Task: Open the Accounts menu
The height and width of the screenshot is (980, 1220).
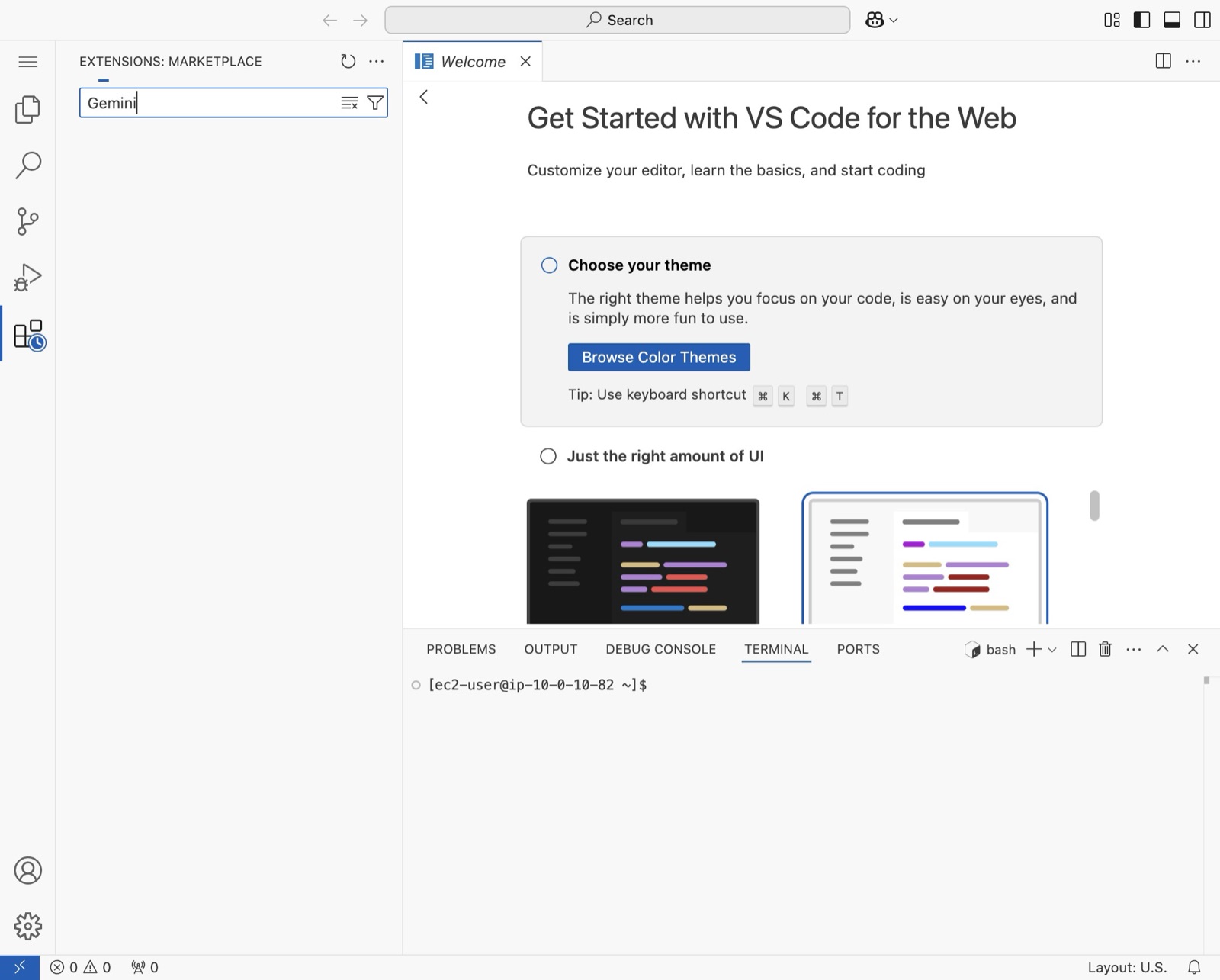Action: click(x=27, y=870)
